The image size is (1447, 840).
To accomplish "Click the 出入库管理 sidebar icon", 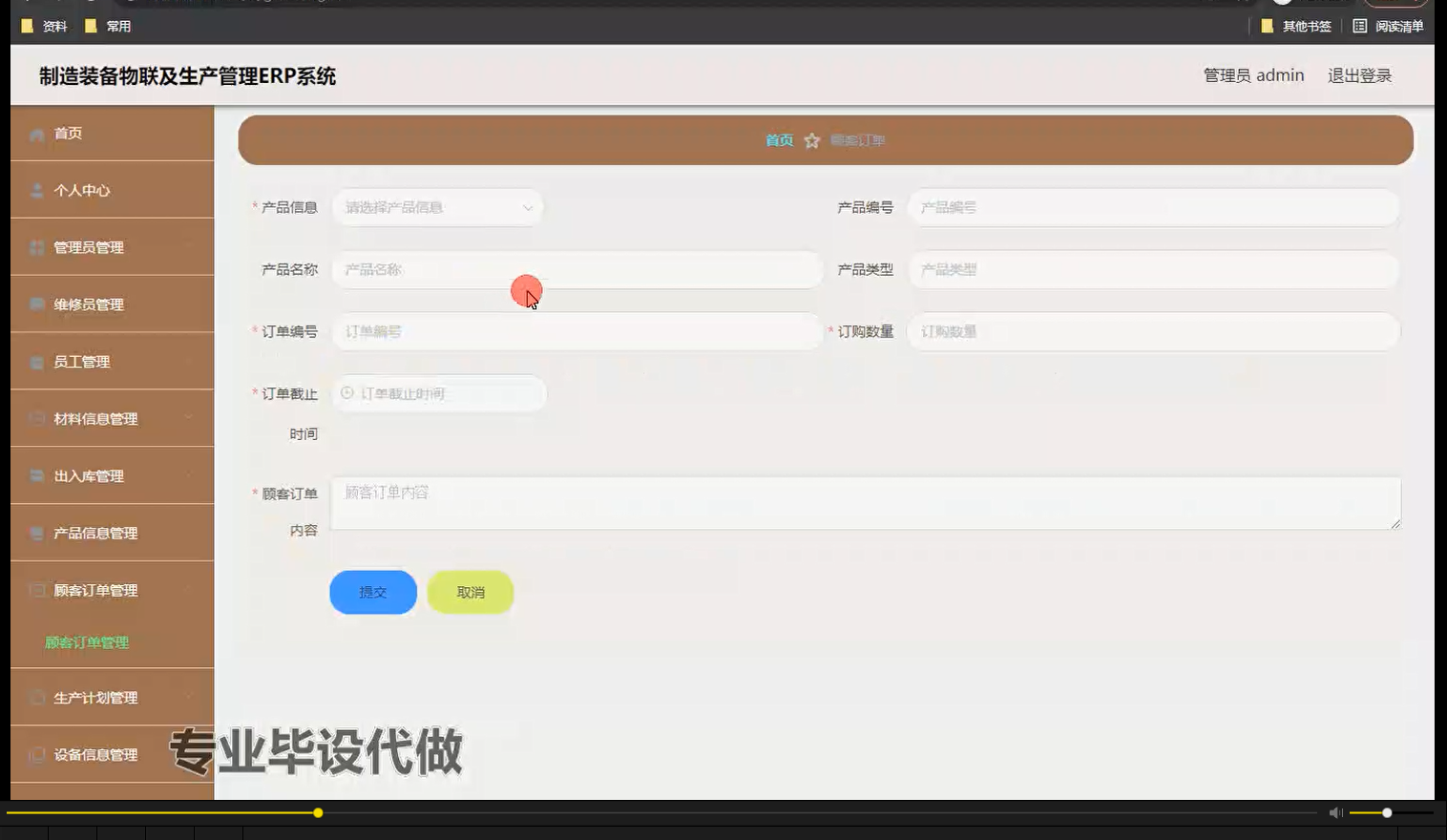I will pyautogui.click(x=36, y=475).
